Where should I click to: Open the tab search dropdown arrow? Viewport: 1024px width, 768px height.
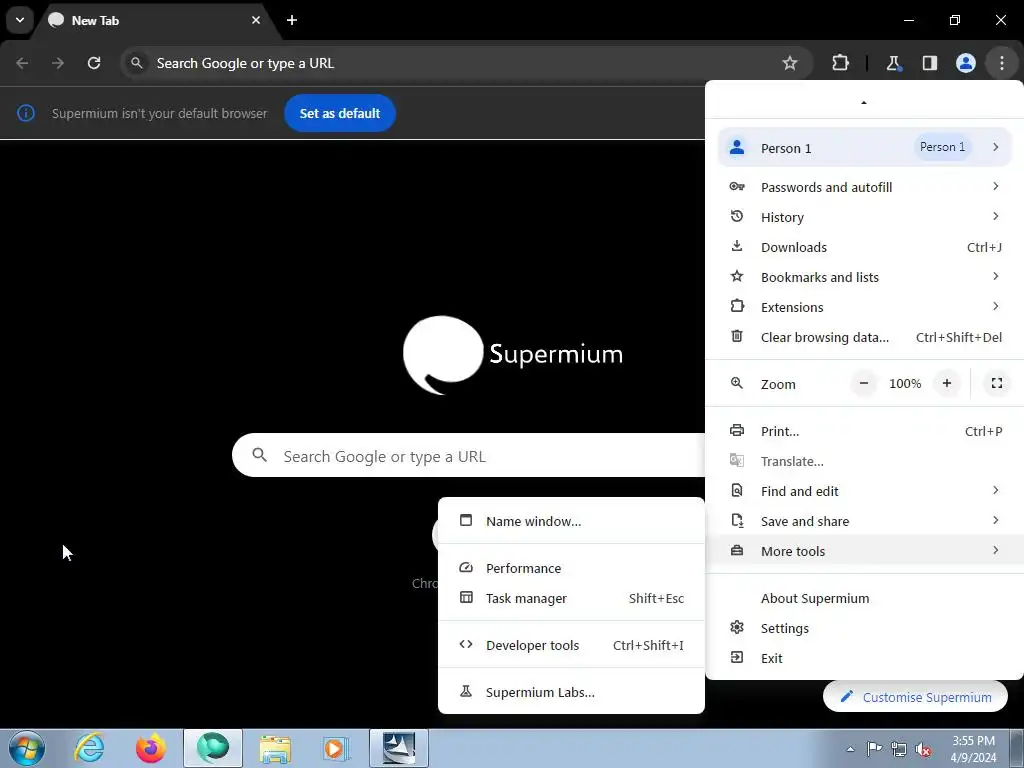pos(20,20)
